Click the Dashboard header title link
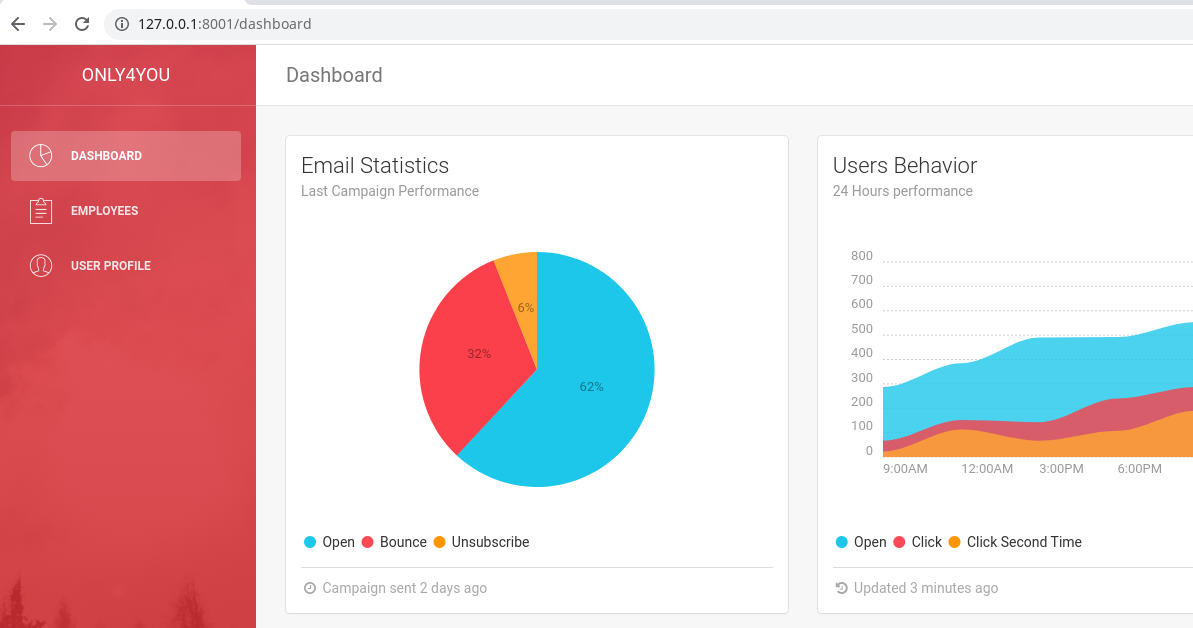Viewport: 1193px width, 628px height. (334, 75)
